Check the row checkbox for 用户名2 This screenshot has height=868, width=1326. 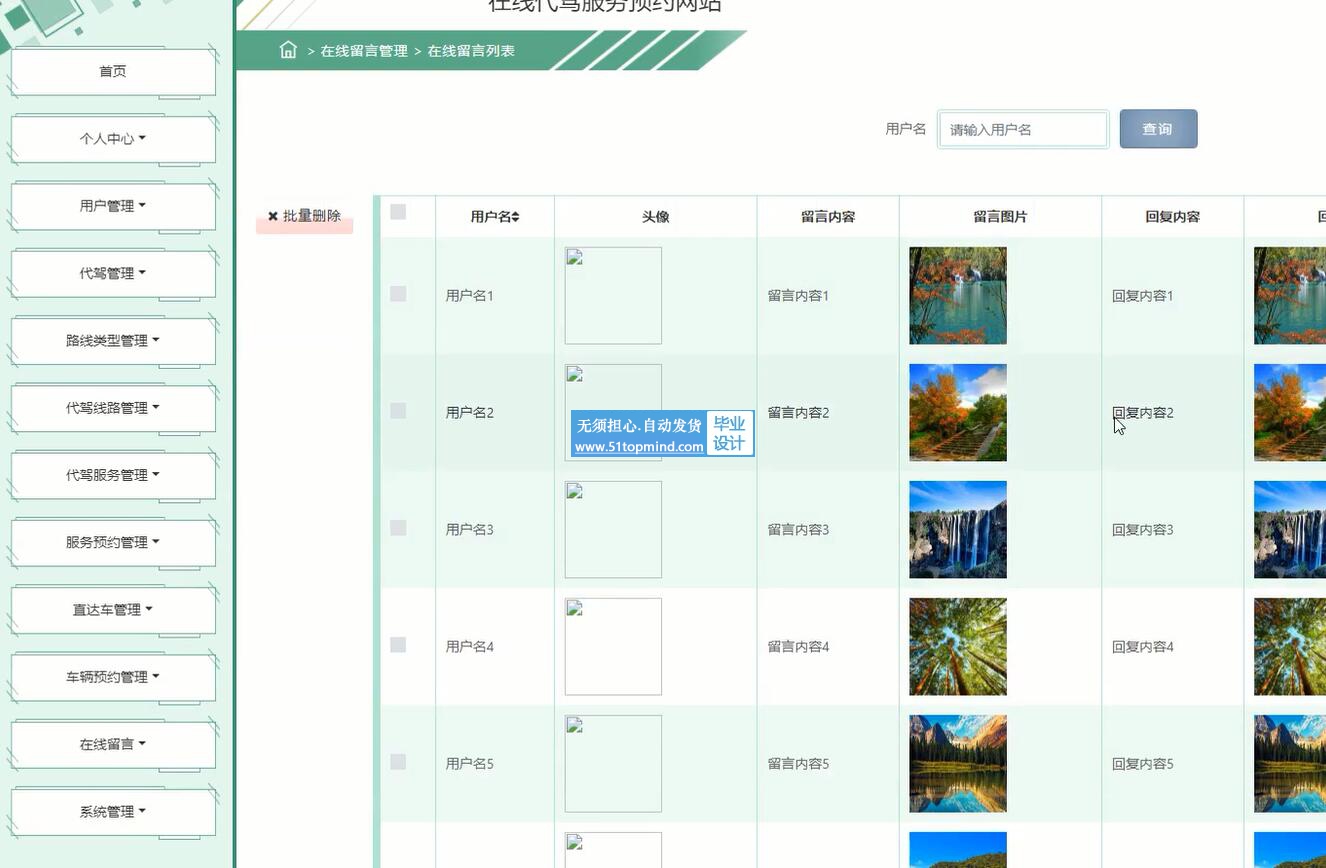[x=398, y=411]
